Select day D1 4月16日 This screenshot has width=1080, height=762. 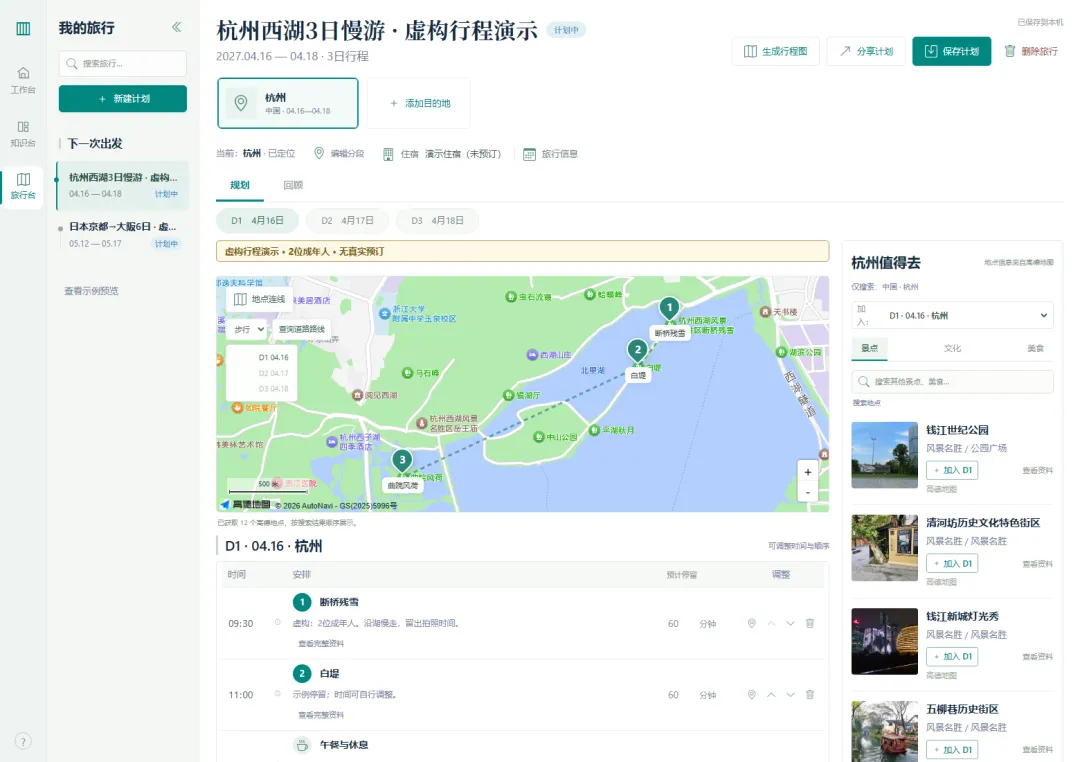pos(258,220)
